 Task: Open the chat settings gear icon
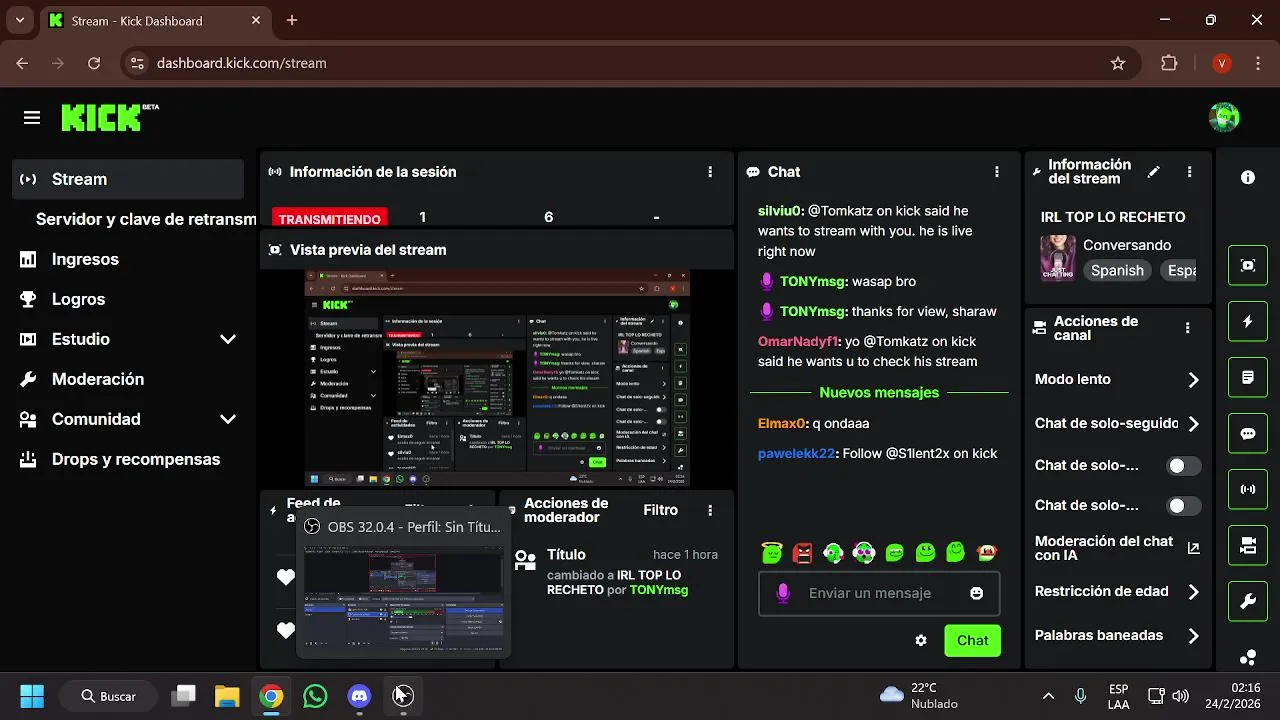coord(921,640)
